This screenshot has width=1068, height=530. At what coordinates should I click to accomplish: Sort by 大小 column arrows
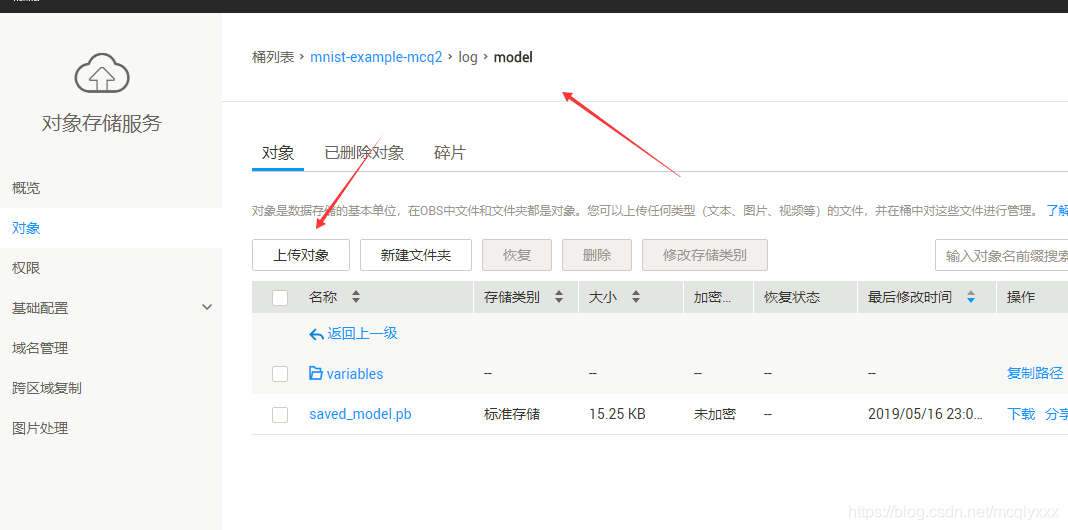[636, 297]
